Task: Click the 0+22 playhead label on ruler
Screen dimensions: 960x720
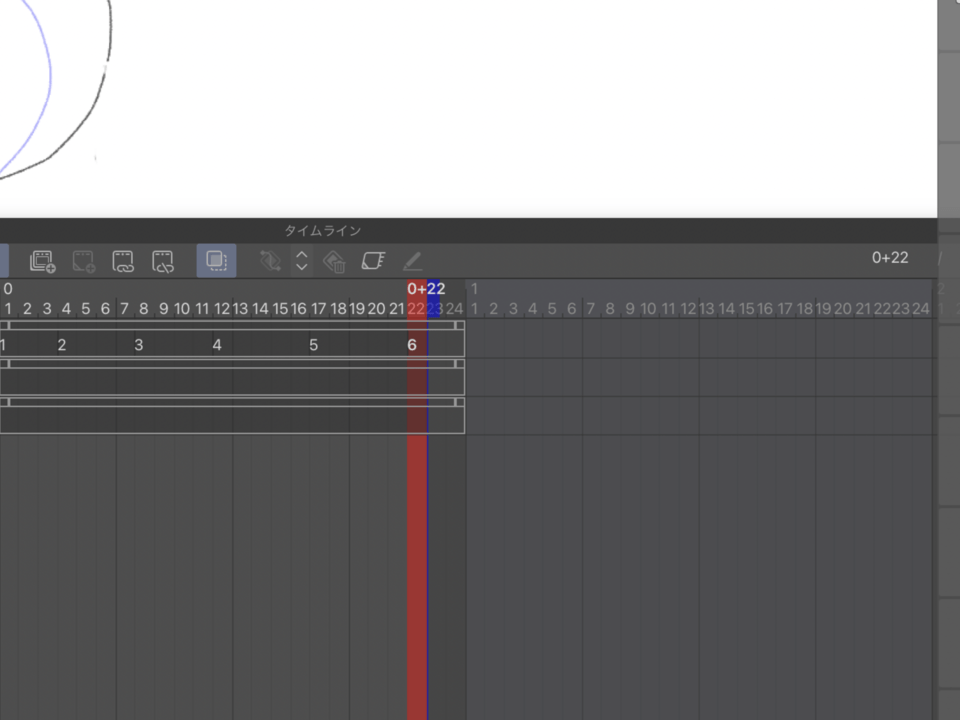Action: click(426, 288)
